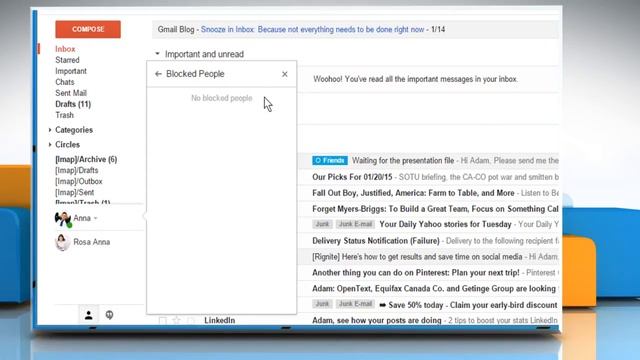Open the Drafts (11) folder

tap(73, 104)
